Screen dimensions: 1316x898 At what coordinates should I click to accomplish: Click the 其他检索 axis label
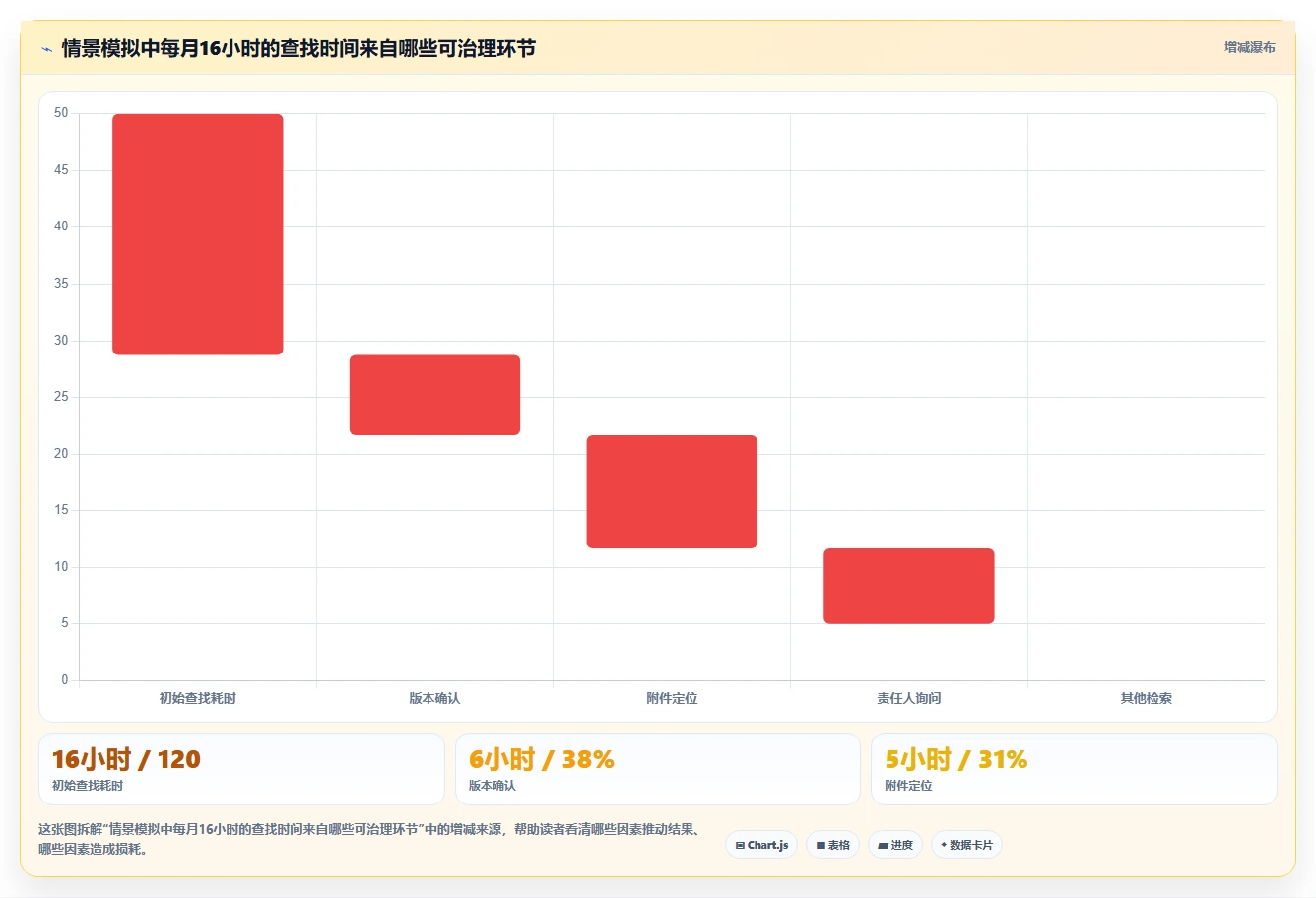click(1147, 698)
